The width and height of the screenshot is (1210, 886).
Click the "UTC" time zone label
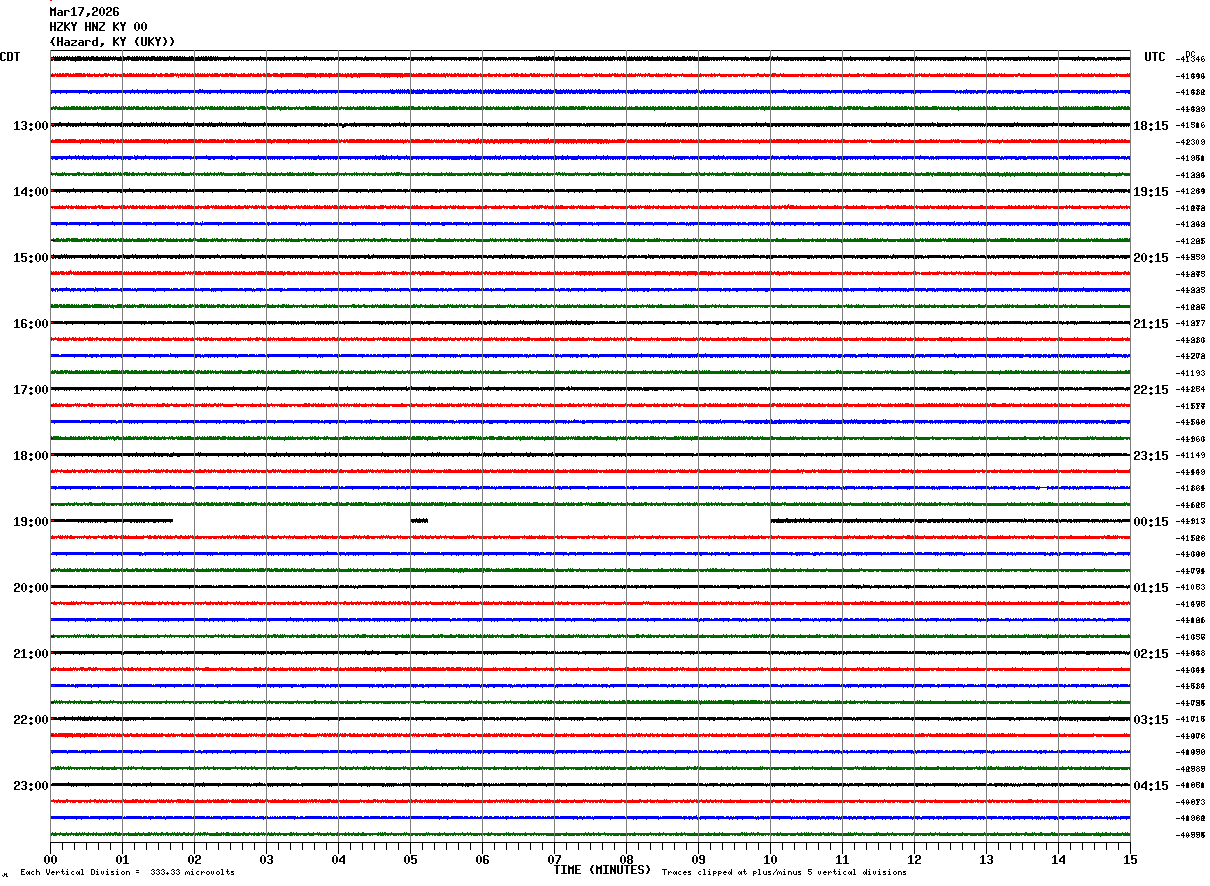(1155, 57)
